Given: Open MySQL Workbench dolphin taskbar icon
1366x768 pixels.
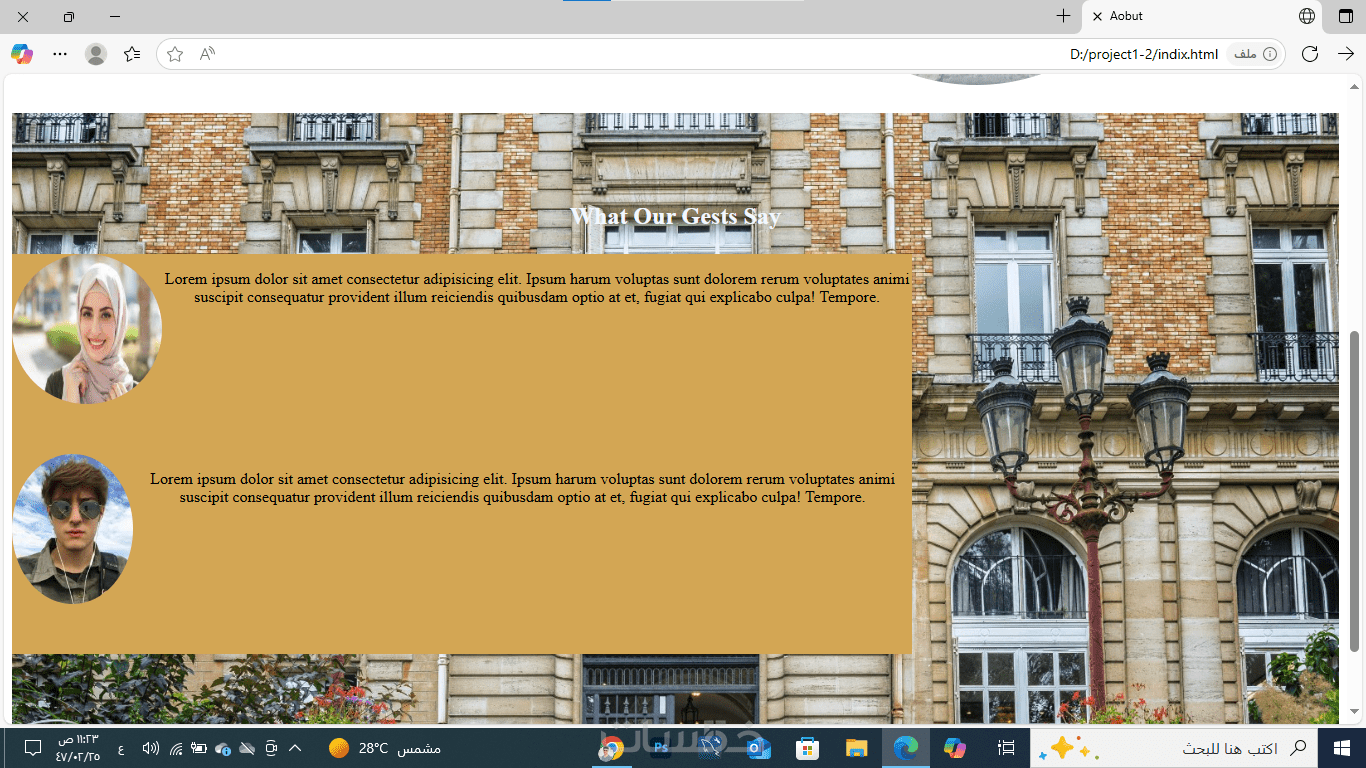Looking at the screenshot, I should click(710, 748).
